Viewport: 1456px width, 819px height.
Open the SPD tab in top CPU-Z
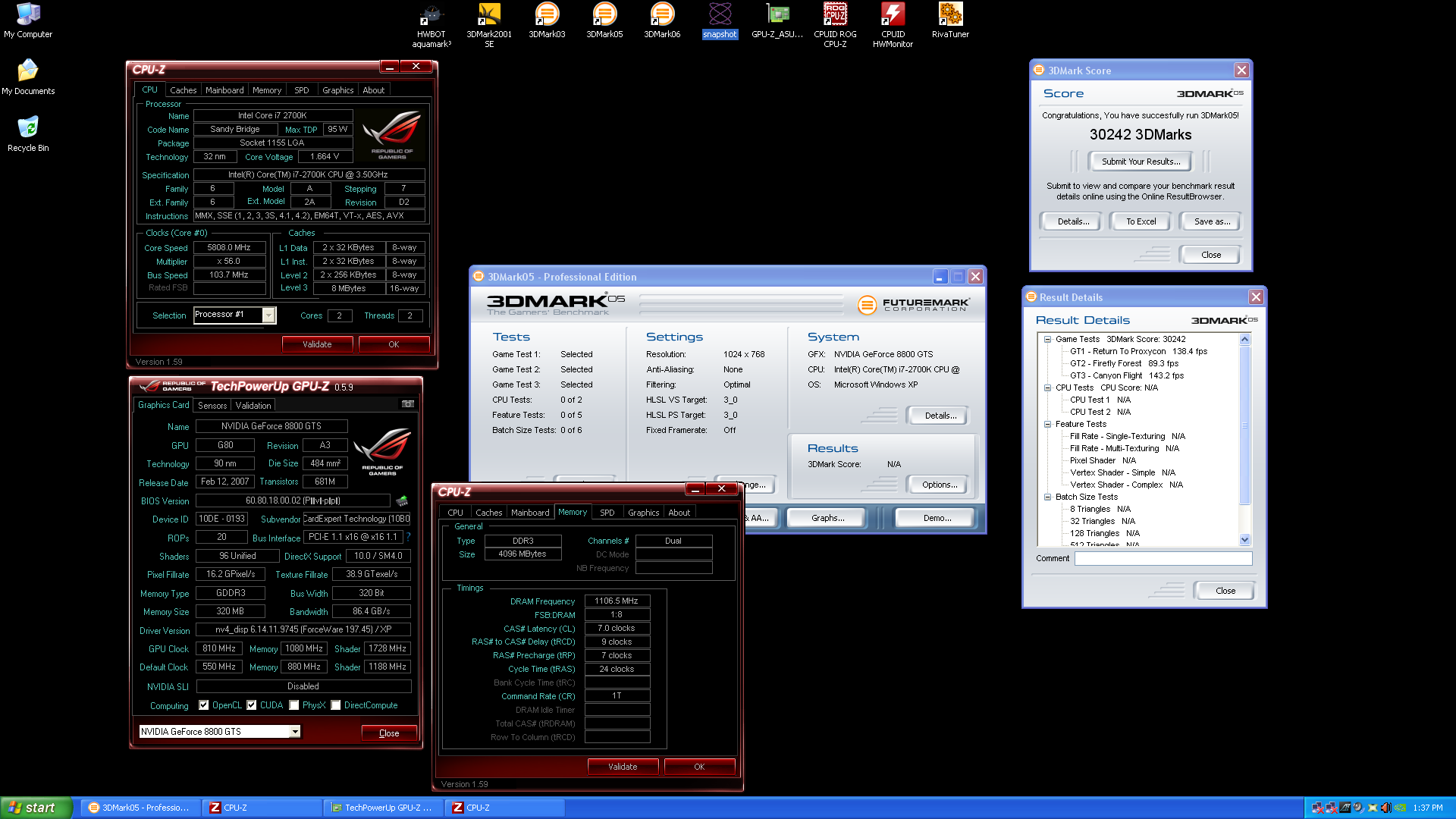point(302,90)
